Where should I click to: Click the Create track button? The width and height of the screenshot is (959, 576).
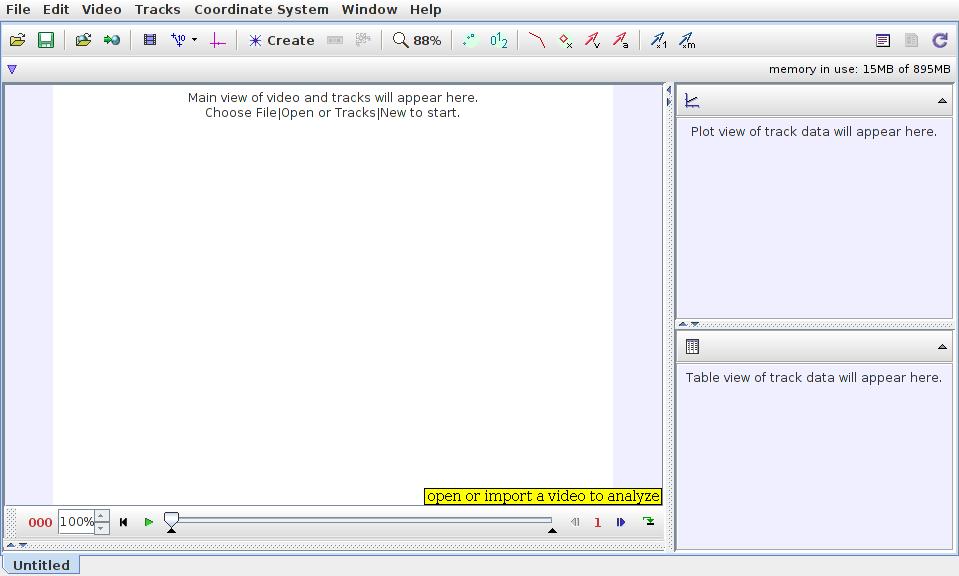pos(281,41)
